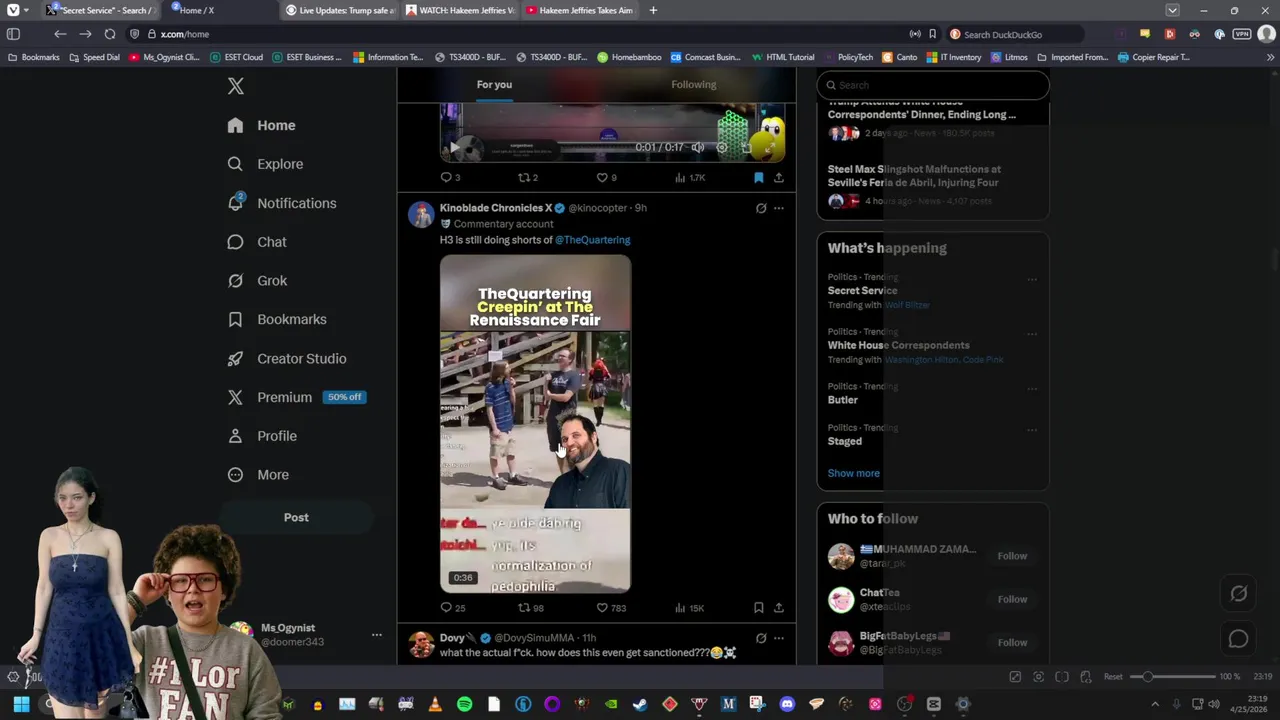Switch to the Following tab

[694, 84]
